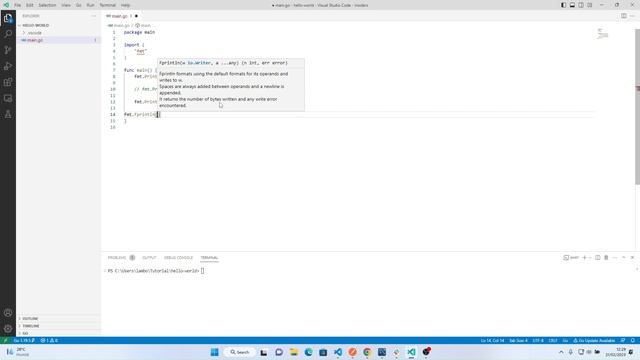Click the terminal prompt input area
This screenshot has height=360, width=640.
point(202,271)
